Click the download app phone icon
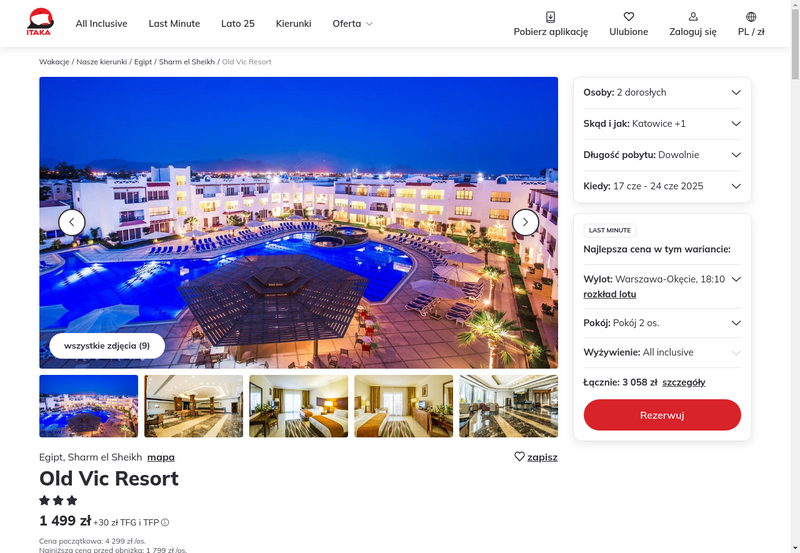800x553 pixels. 551,17
